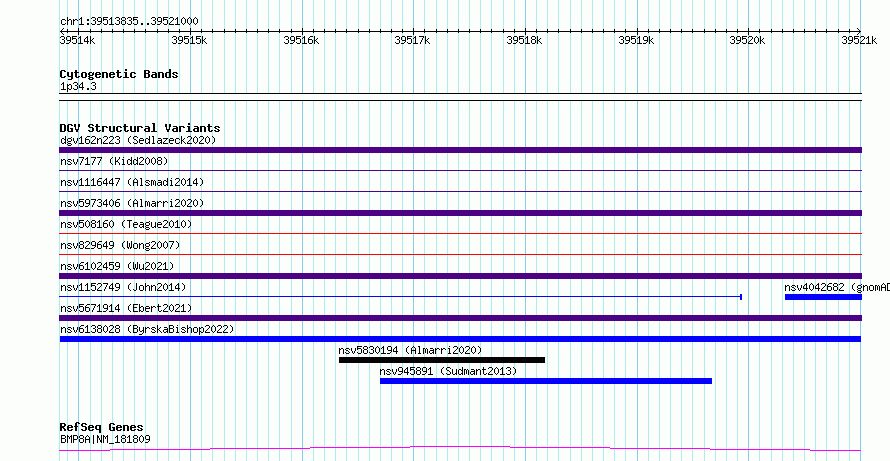Click the nsv6102459 (Wu2021) label
The width and height of the screenshot is (890, 461).
[117, 266]
